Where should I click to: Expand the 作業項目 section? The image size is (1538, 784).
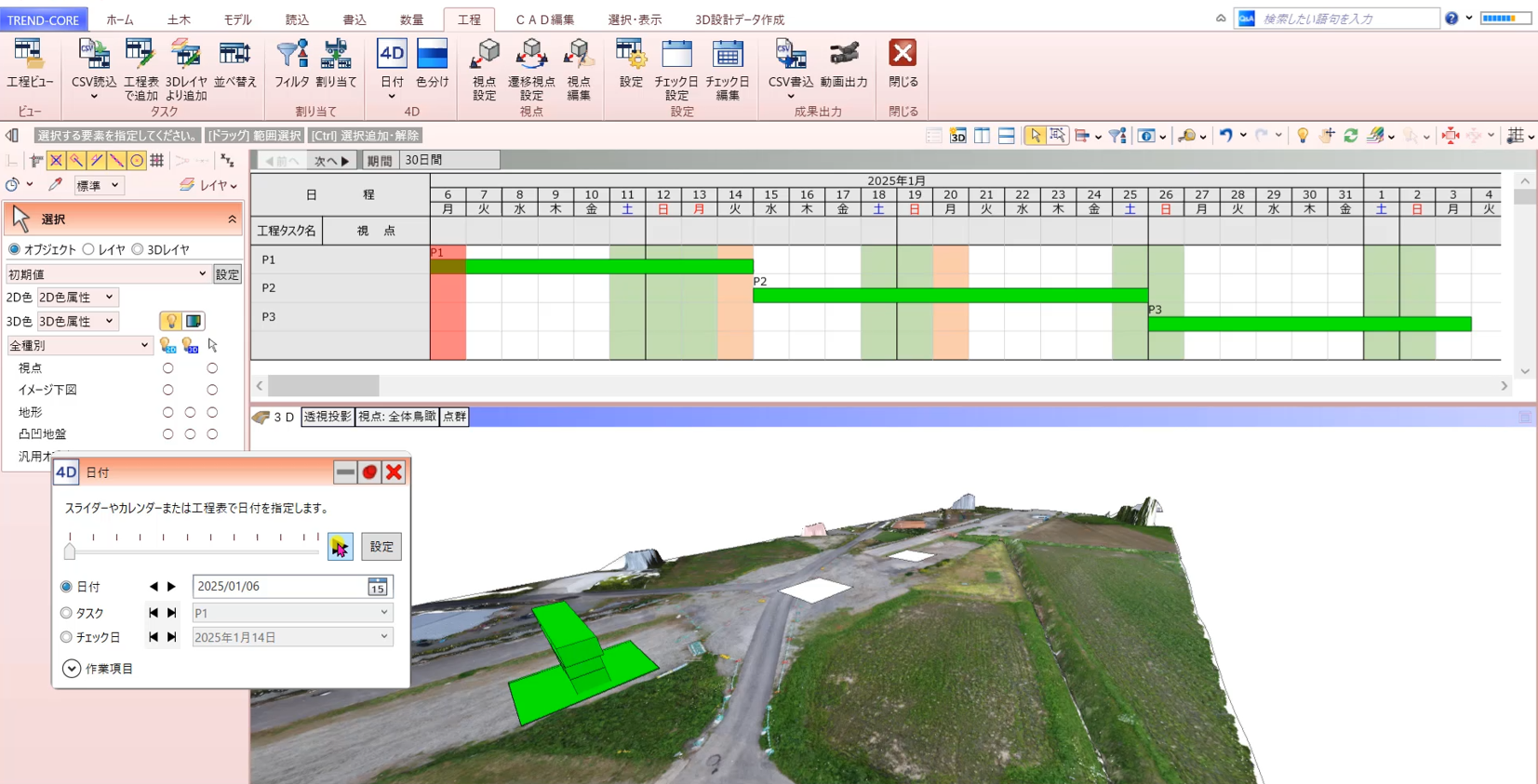[x=72, y=669]
